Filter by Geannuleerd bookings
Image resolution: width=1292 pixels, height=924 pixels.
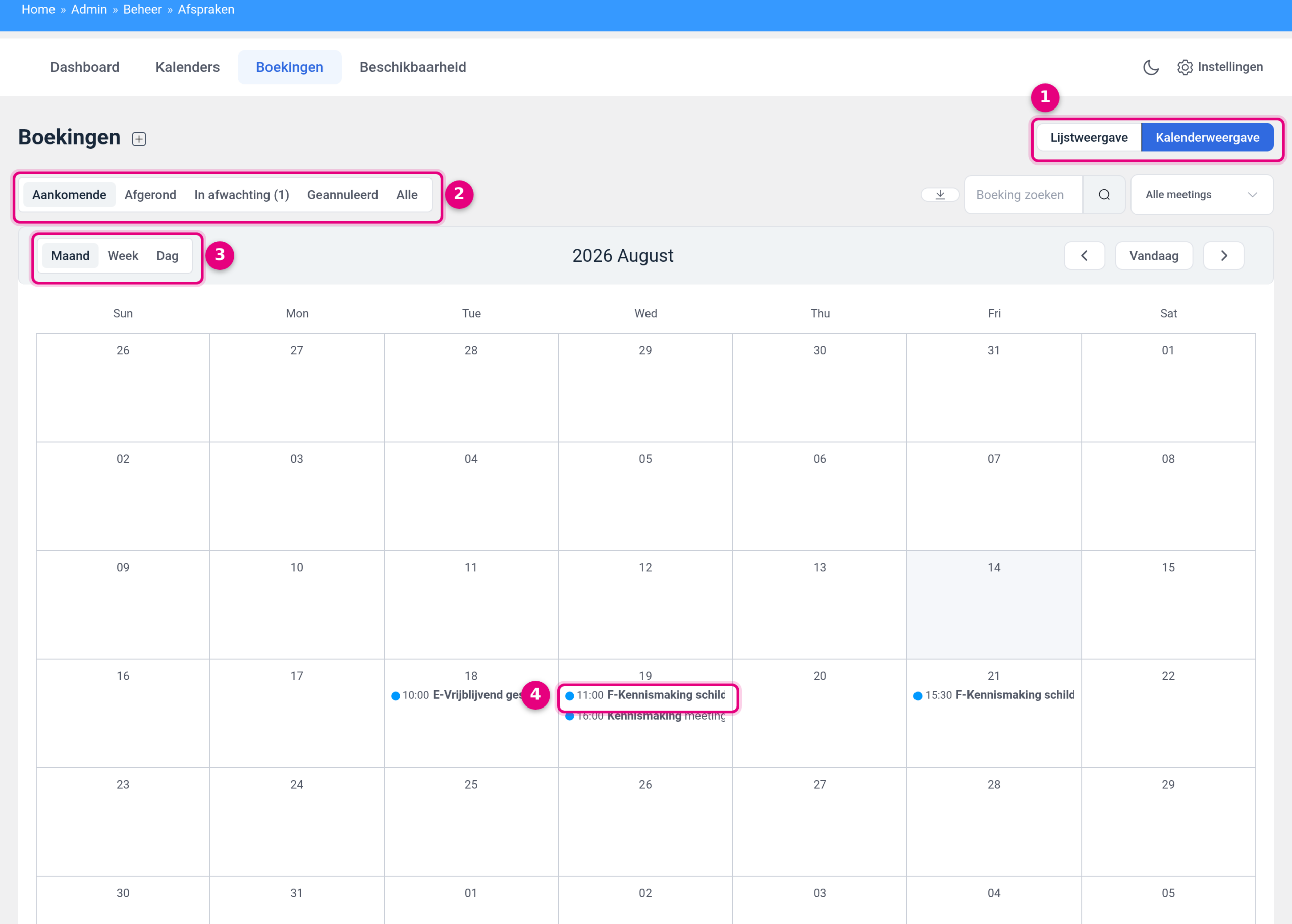pyautogui.click(x=343, y=195)
